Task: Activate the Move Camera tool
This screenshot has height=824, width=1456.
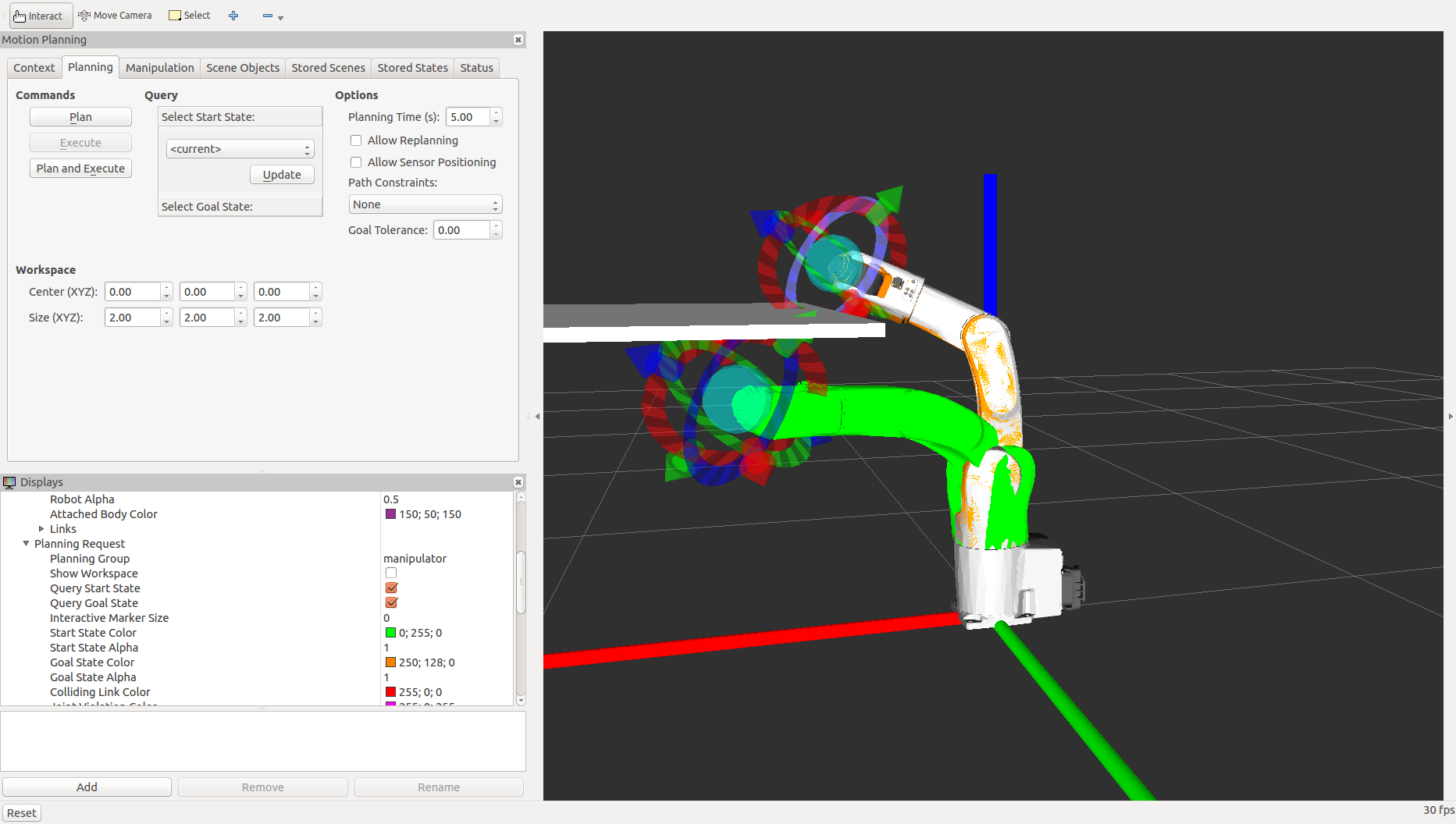Action: coord(115,16)
